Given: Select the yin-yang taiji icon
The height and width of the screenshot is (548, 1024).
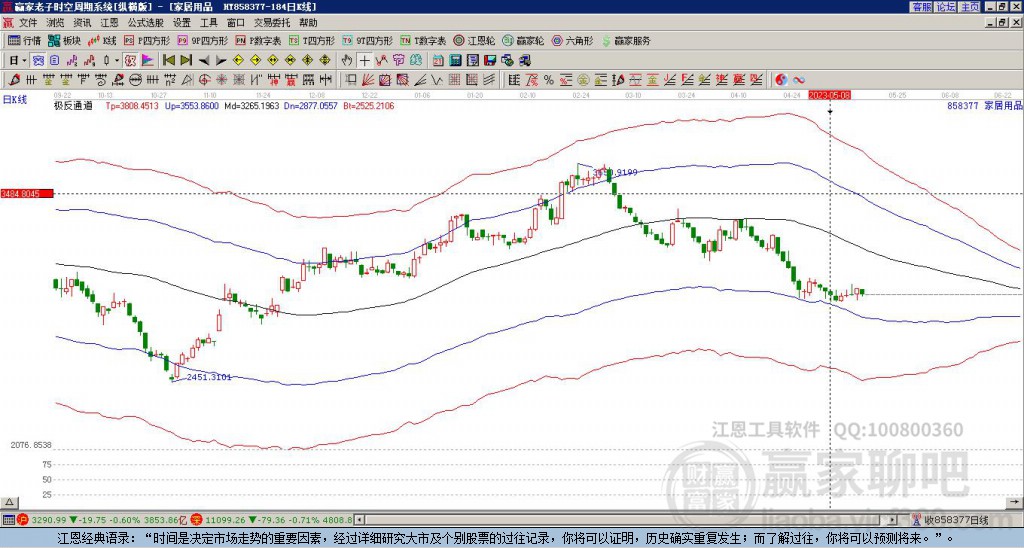Looking at the screenshot, I should 781,80.
